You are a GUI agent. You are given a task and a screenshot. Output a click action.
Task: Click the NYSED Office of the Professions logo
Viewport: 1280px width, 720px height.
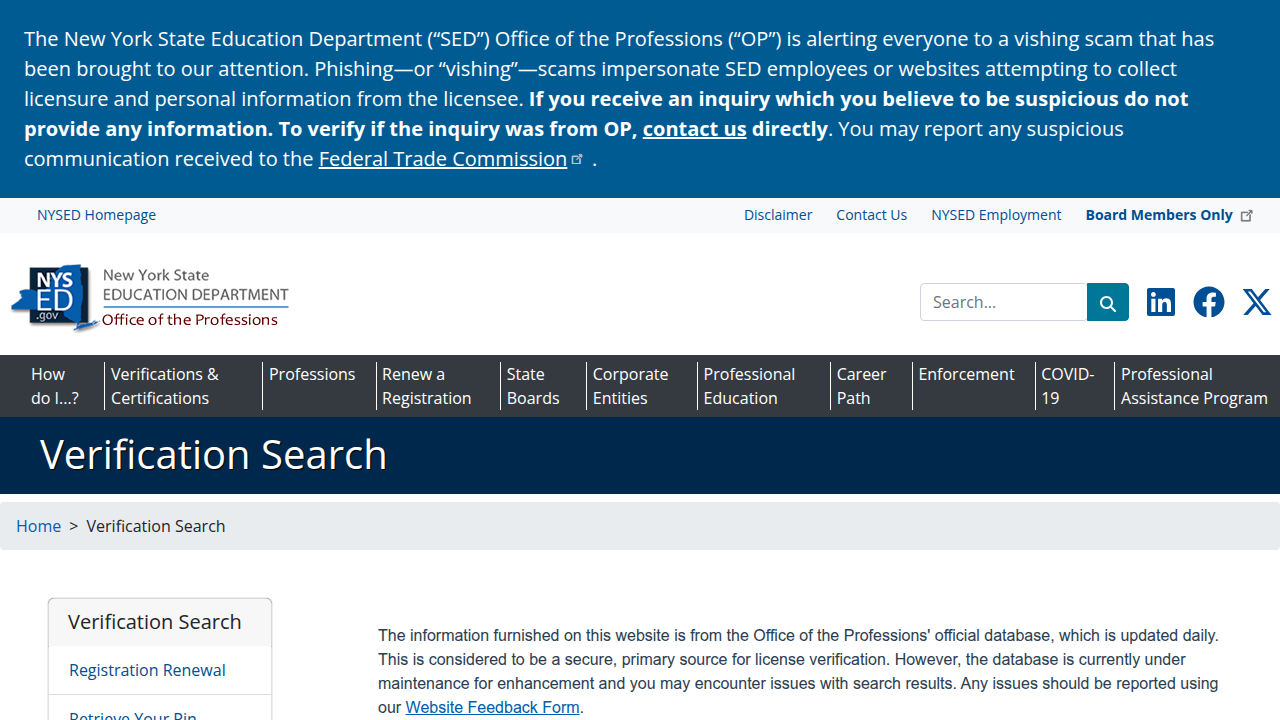pos(150,298)
